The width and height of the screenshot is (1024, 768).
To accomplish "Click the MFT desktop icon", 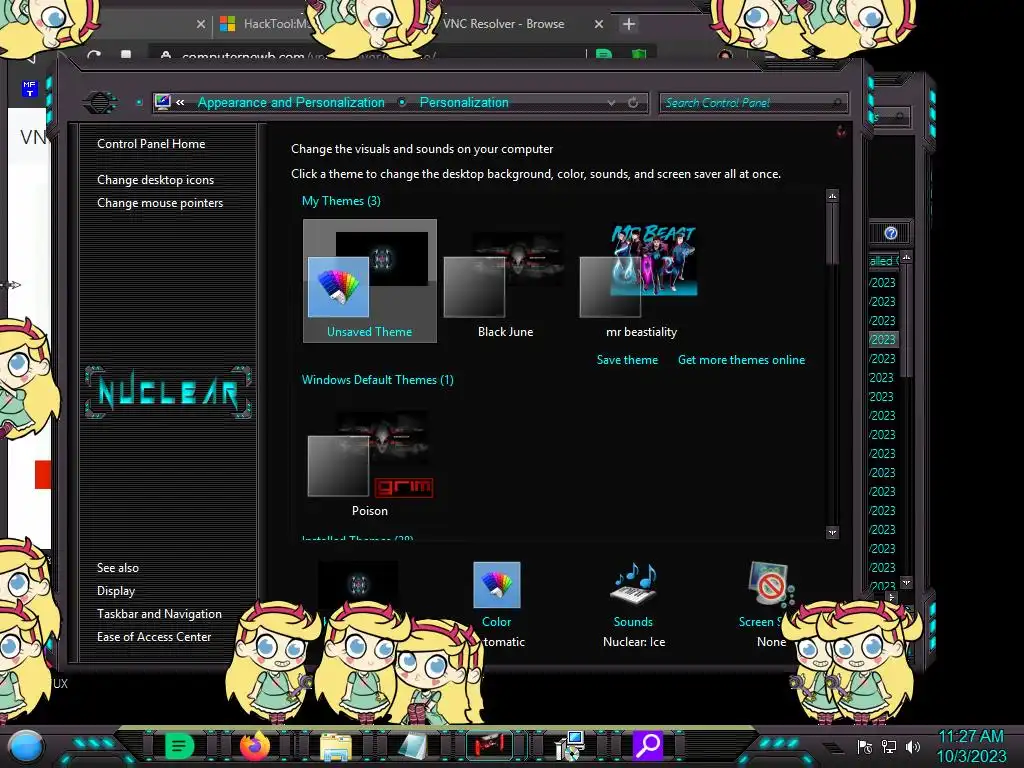I will coord(29,88).
